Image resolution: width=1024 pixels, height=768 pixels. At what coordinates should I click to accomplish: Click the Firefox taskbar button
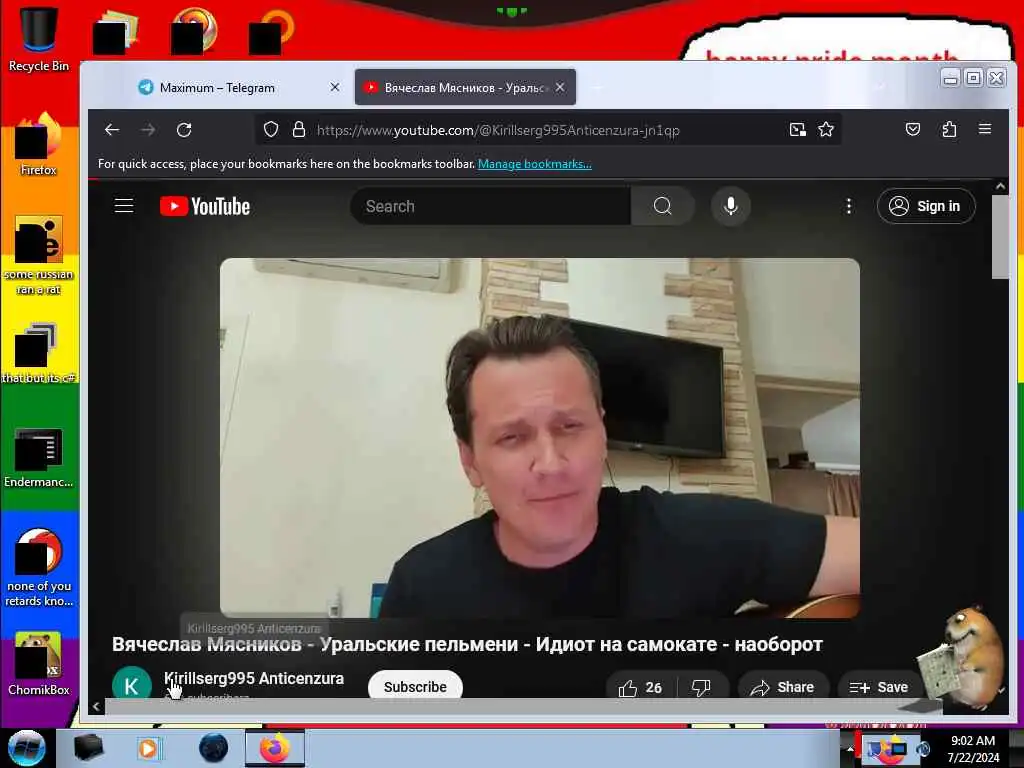[275, 748]
